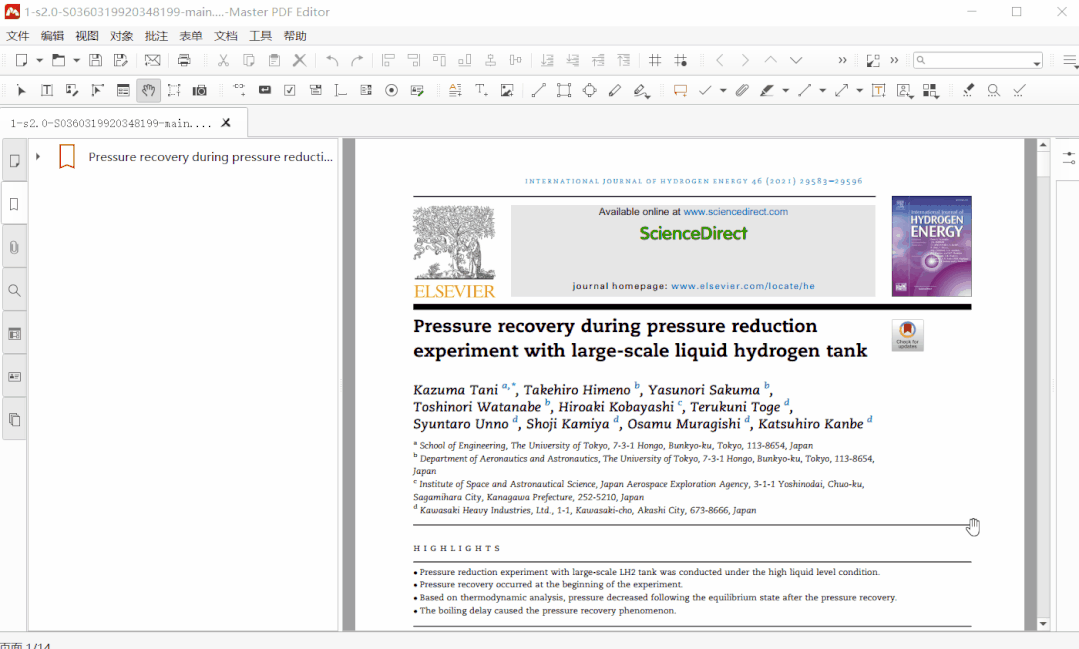Viewport: 1079px width, 649px height.
Task: Add a Checkbox form field tool
Action: [x=290, y=90]
